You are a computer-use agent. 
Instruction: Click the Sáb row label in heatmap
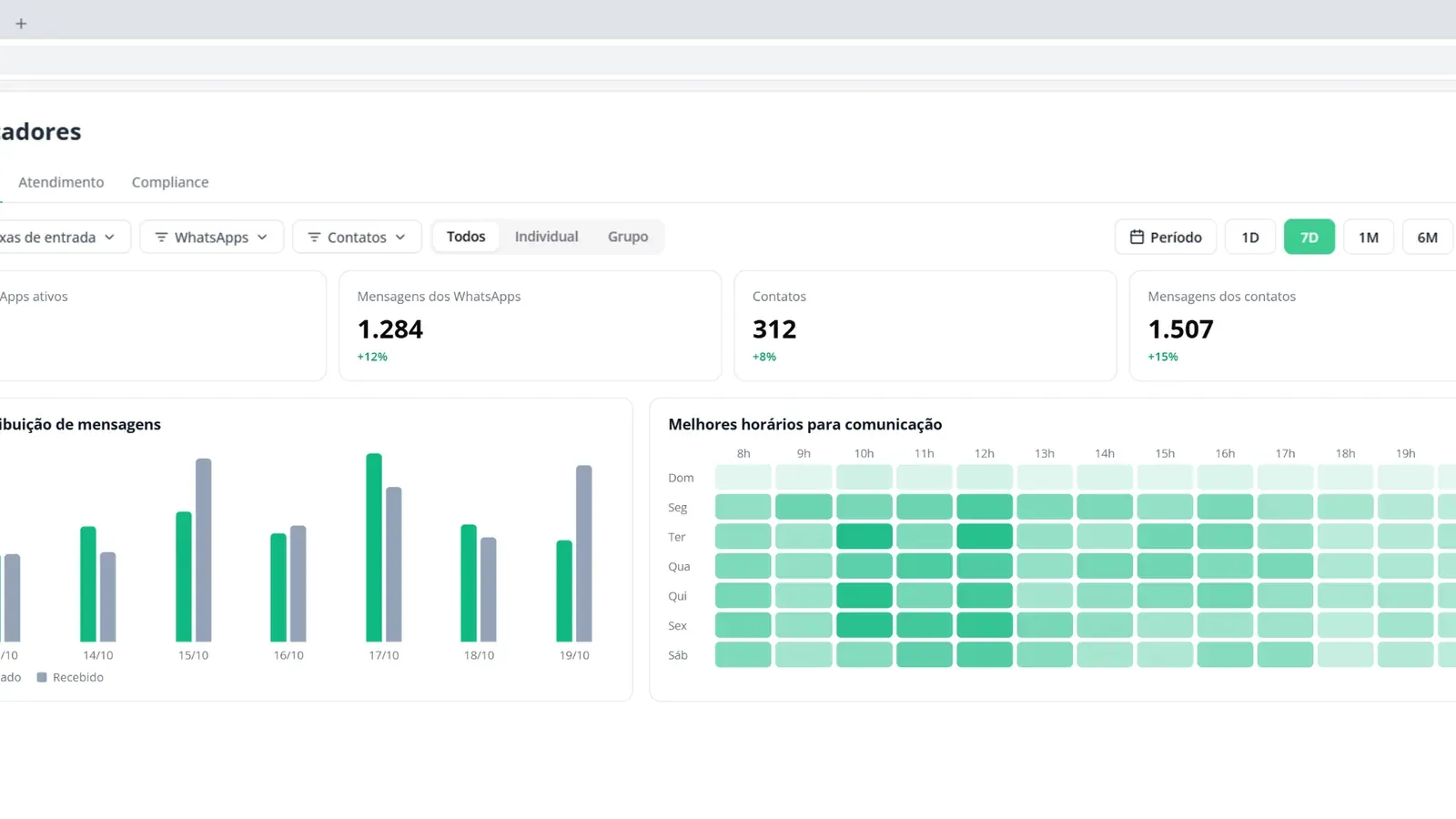678,655
